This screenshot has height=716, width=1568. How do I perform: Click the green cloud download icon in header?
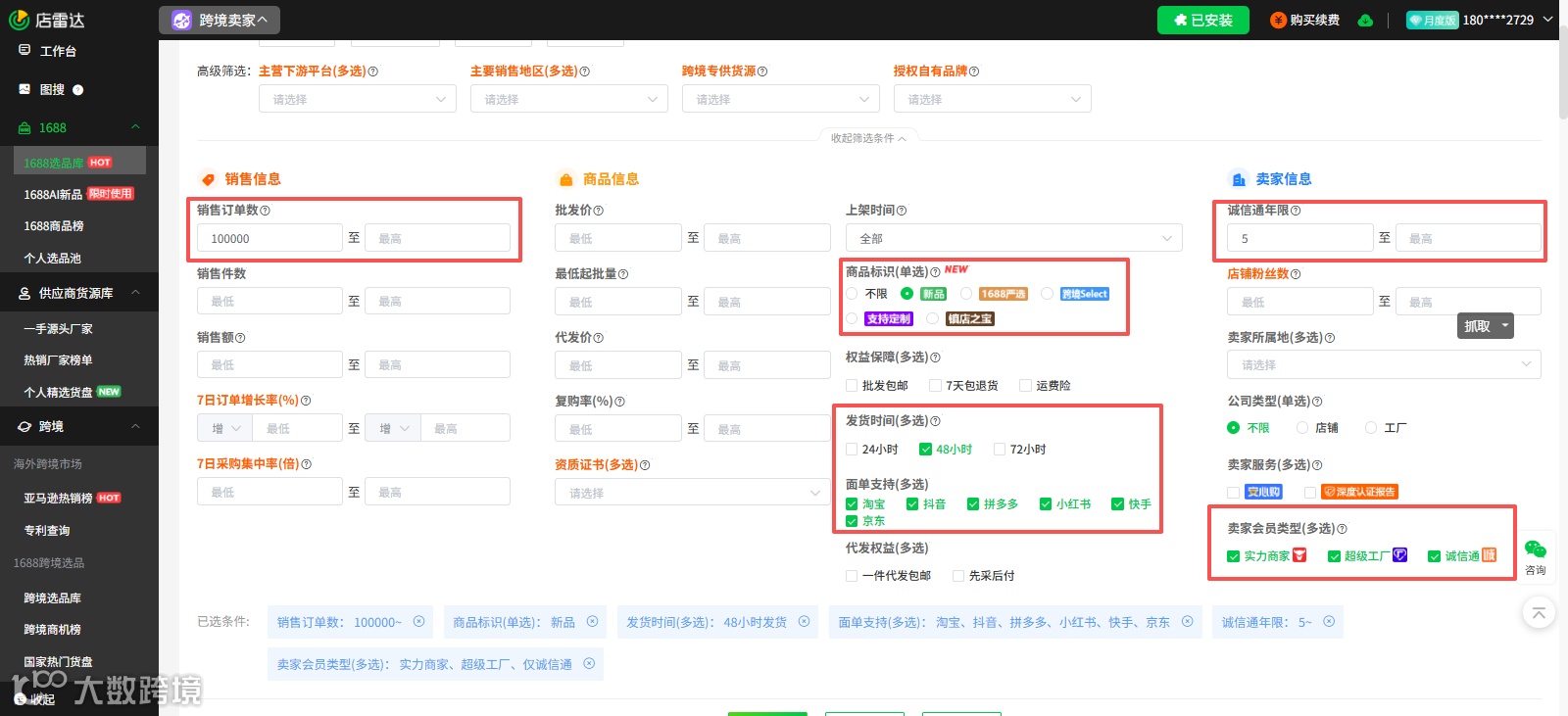(1365, 20)
